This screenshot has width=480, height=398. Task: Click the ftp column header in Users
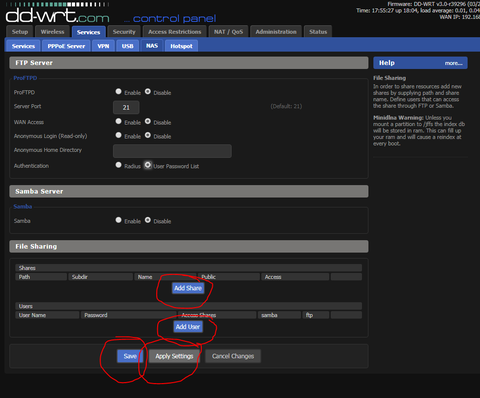coord(316,315)
